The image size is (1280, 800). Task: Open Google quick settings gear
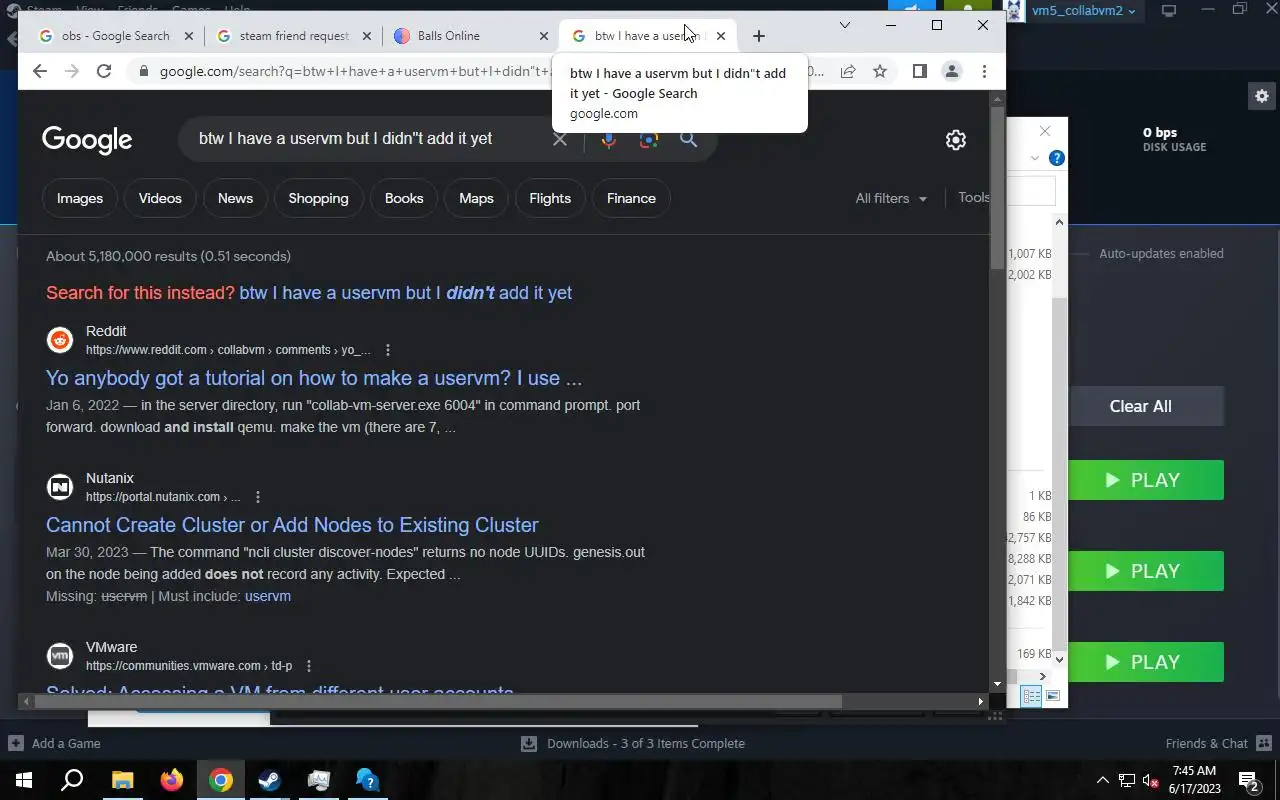(x=956, y=140)
